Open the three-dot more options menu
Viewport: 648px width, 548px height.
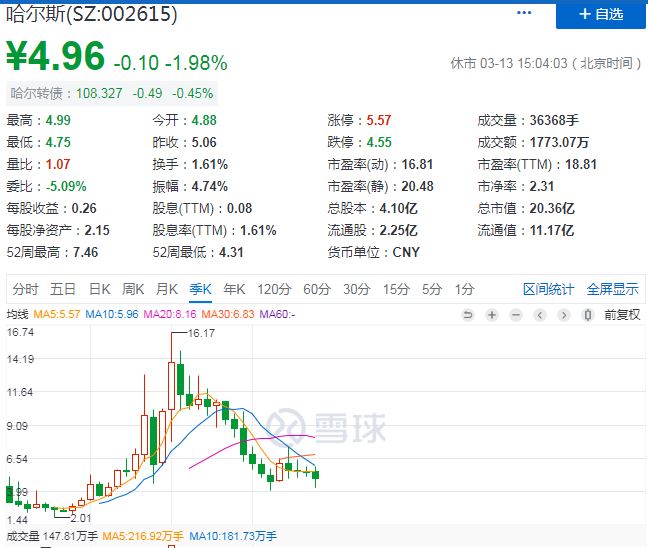click(x=524, y=13)
